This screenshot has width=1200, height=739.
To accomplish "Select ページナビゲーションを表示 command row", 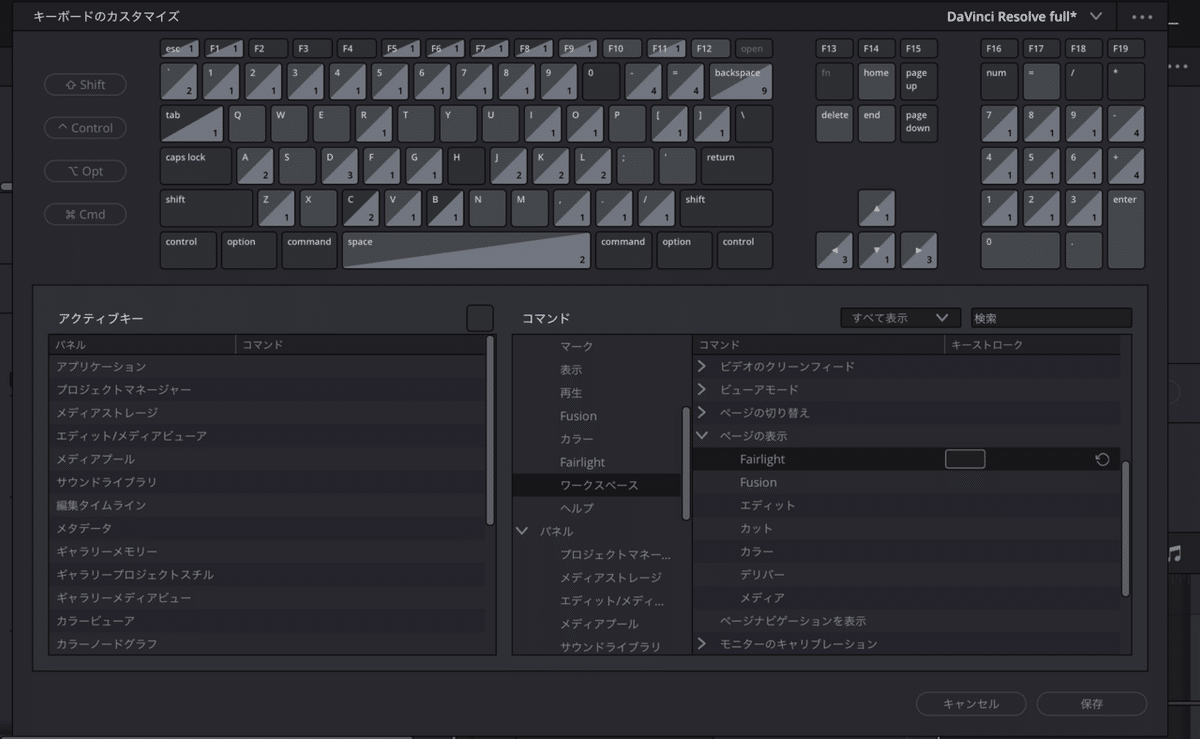I will click(906, 621).
